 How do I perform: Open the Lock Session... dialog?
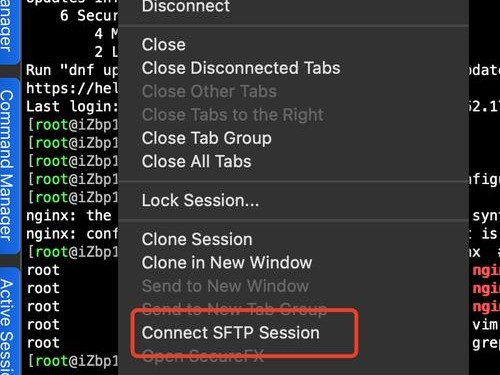200,200
